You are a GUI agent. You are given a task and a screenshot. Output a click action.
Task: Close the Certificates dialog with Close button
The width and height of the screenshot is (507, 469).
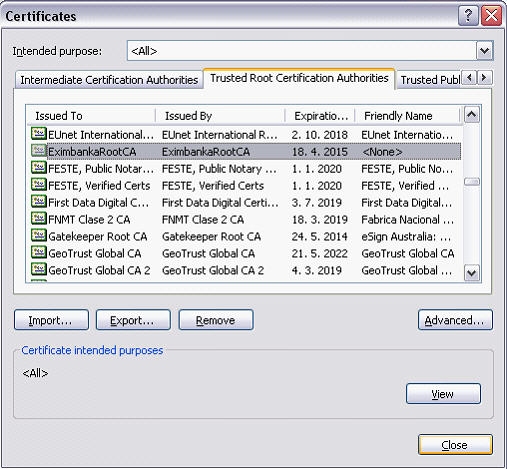455,444
